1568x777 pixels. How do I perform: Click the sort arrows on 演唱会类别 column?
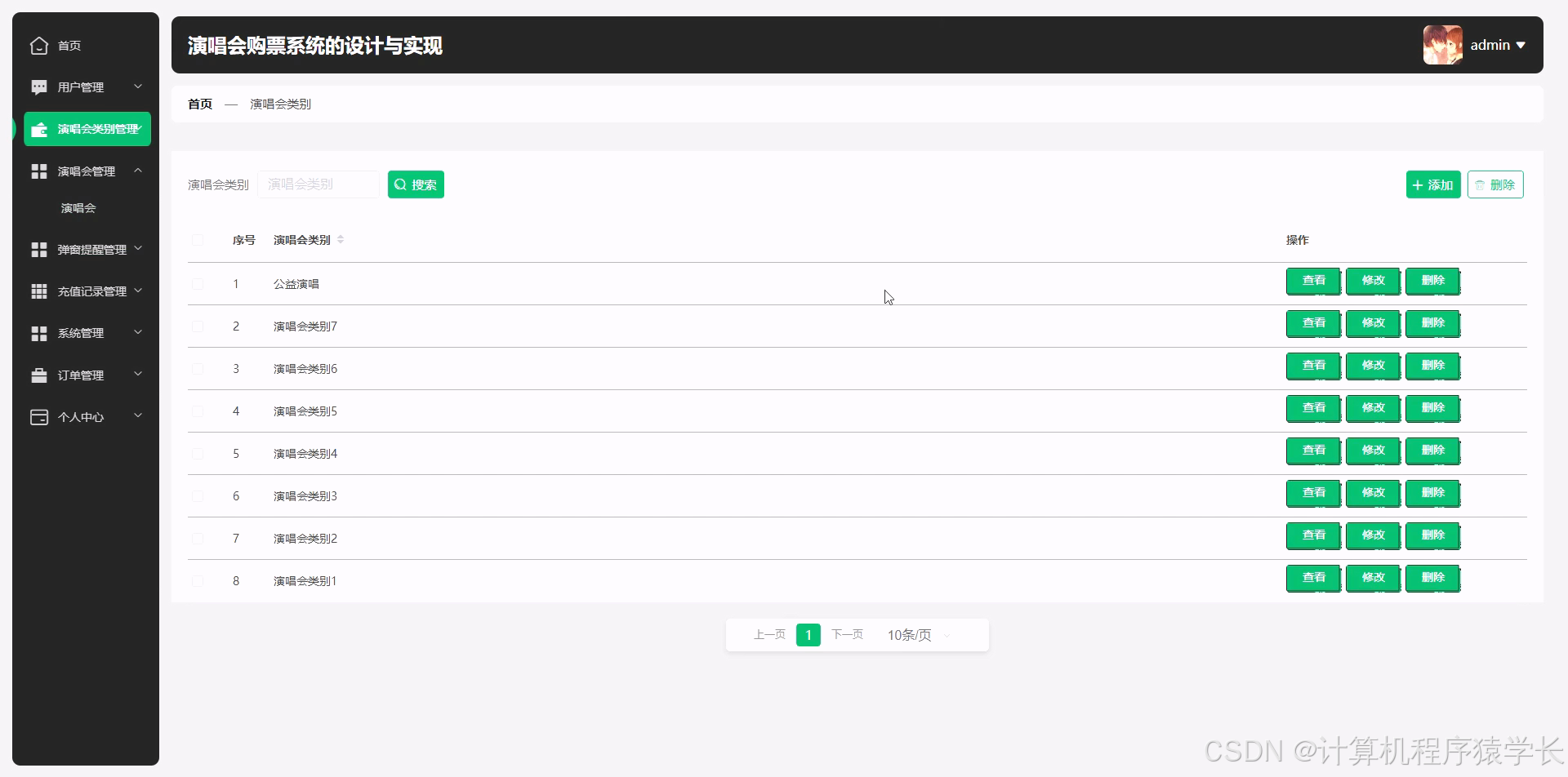(x=341, y=240)
